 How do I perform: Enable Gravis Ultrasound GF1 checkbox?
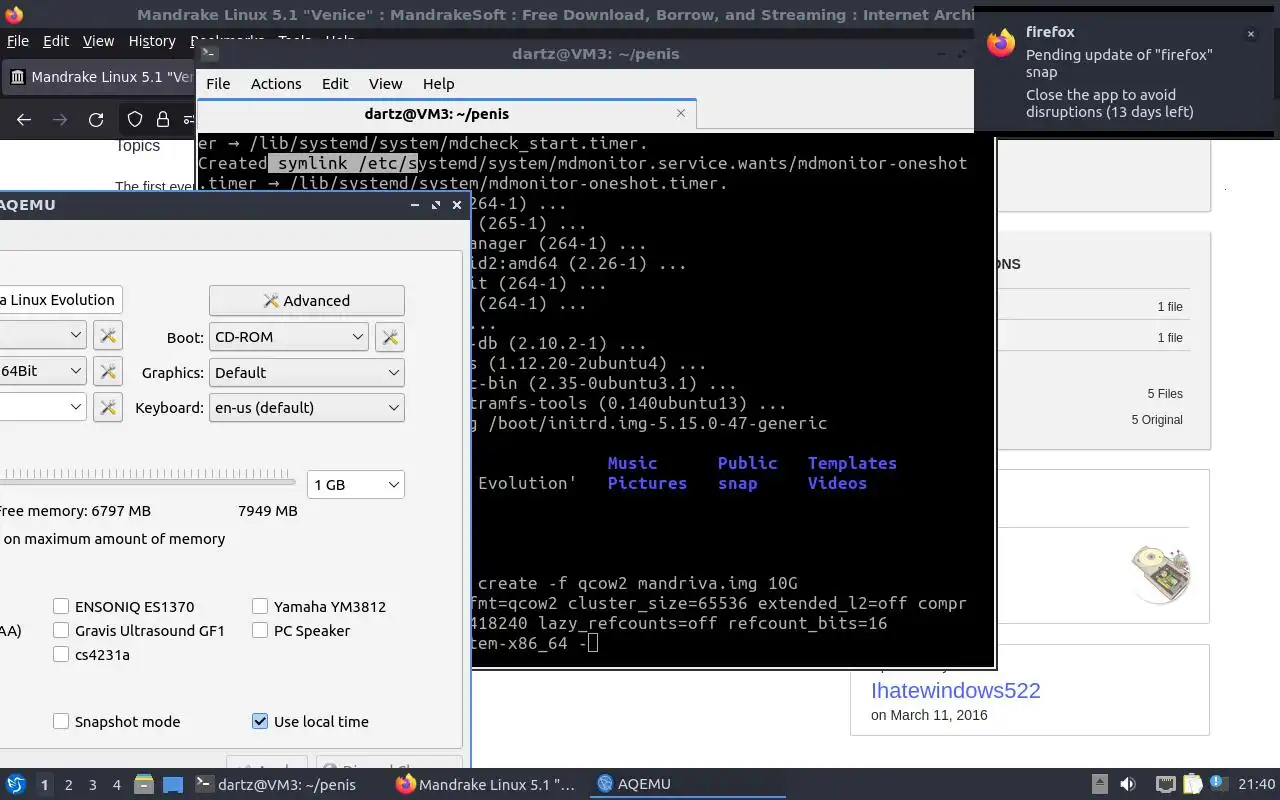(x=61, y=630)
